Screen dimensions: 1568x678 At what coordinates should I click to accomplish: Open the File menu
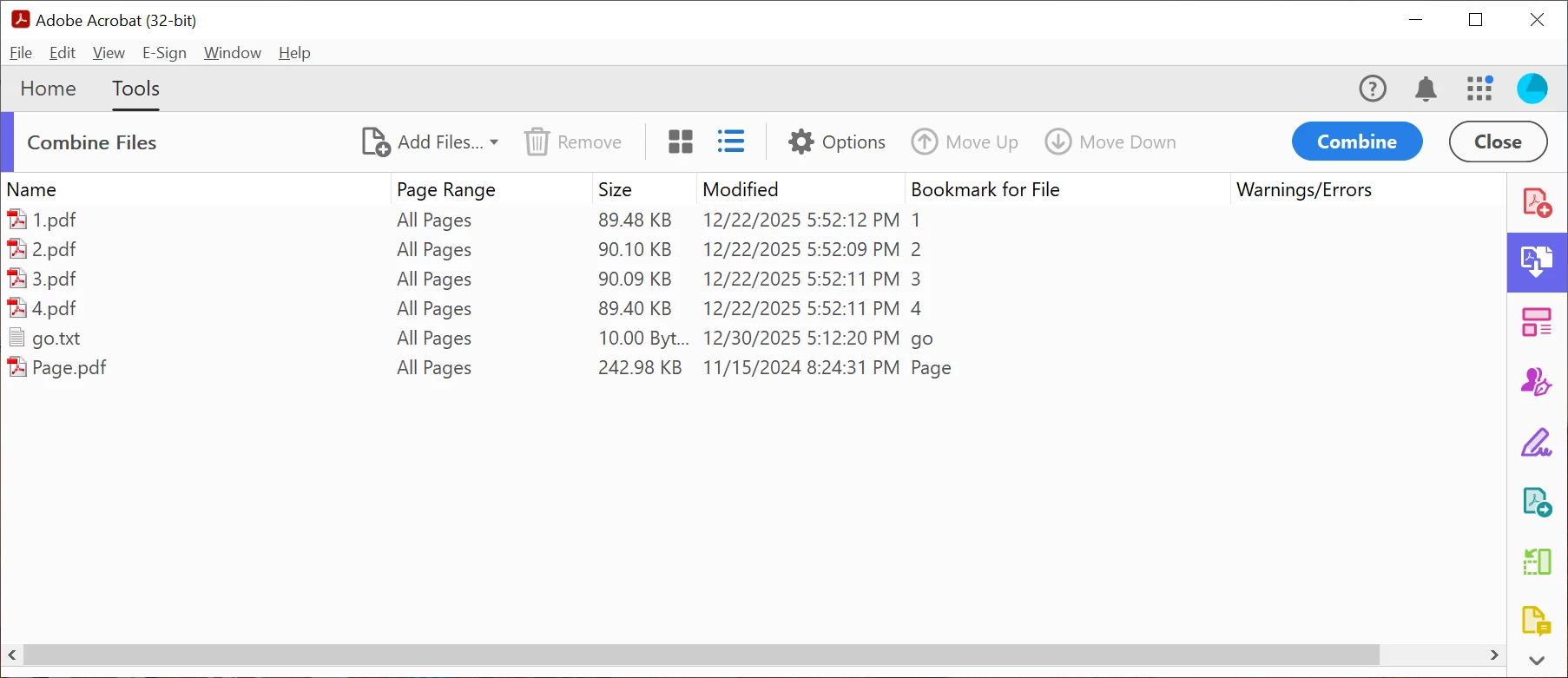click(21, 53)
